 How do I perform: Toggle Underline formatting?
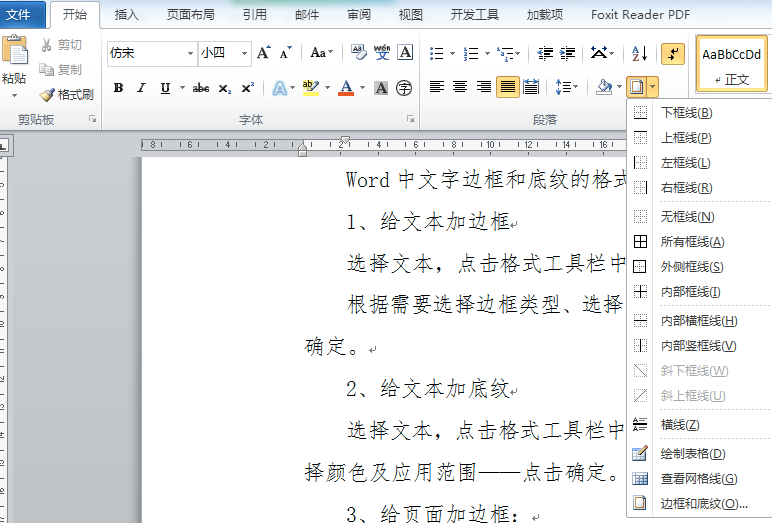click(x=165, y=88)
